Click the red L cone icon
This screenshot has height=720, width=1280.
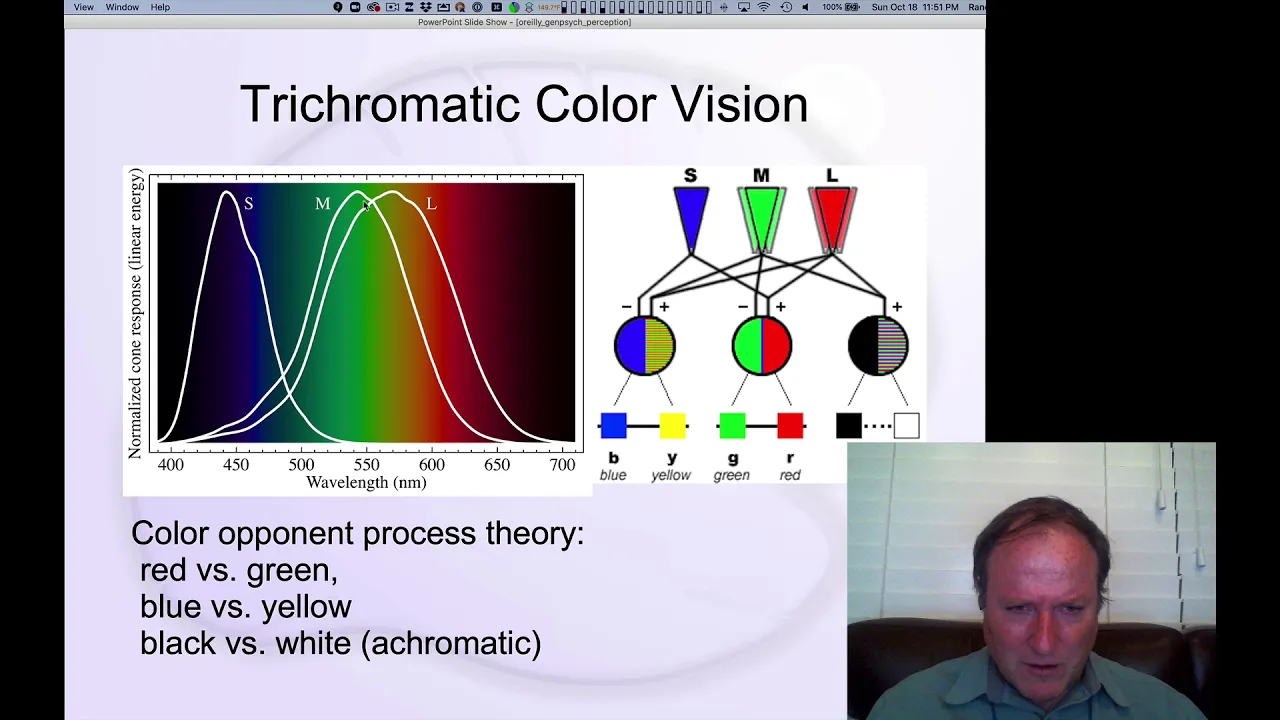832,219
